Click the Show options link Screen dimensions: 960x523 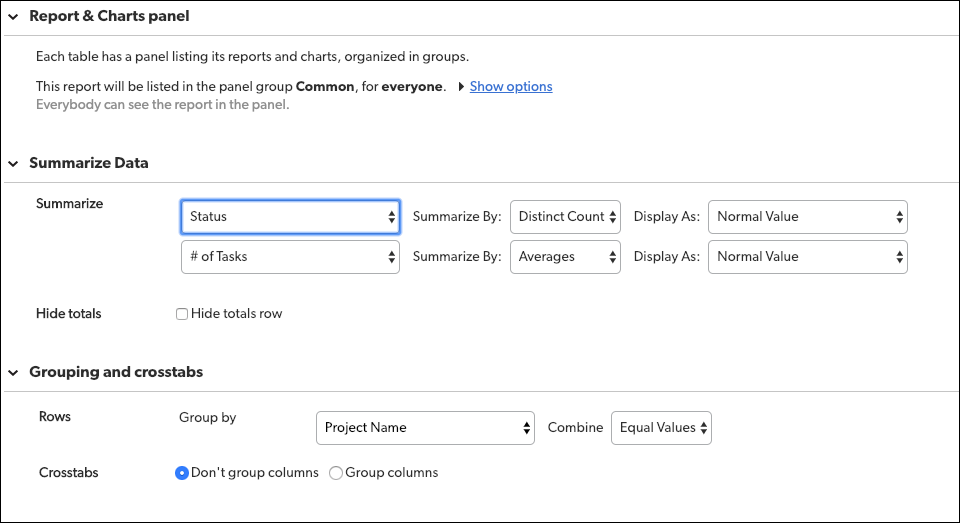coord(511,86)
